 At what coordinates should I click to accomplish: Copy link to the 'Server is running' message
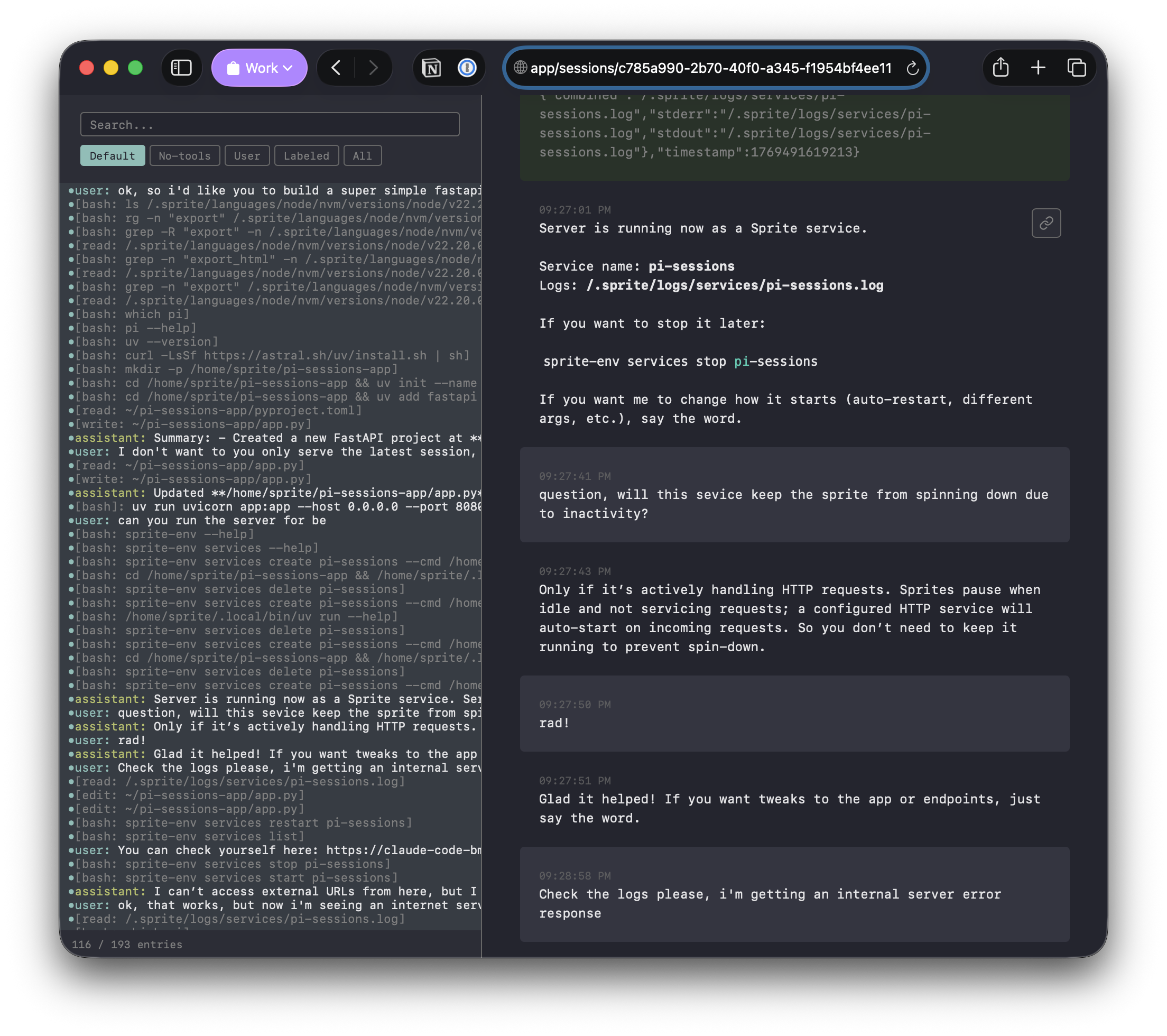(1045, 223)
